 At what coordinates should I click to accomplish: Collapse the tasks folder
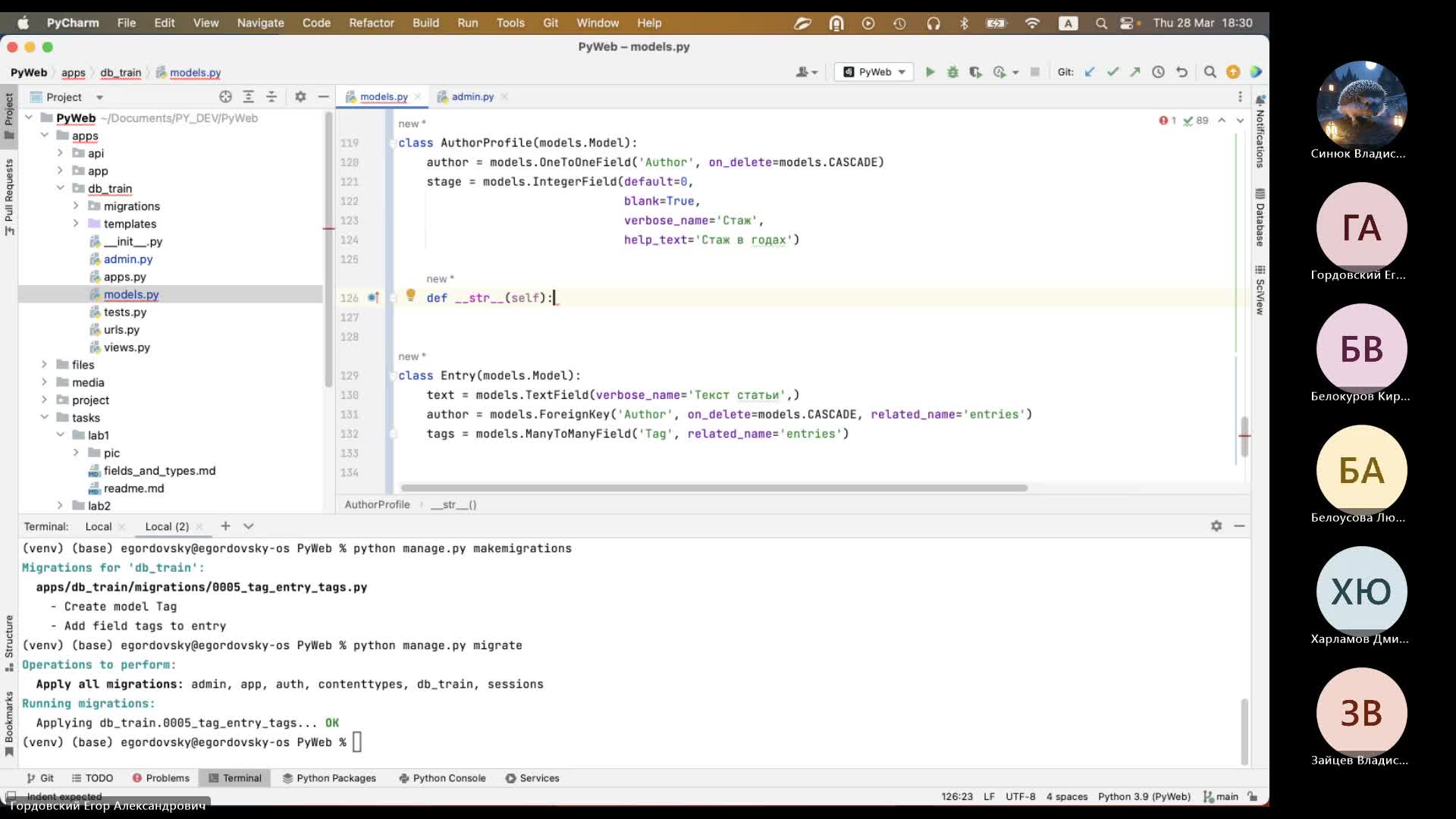44,418
